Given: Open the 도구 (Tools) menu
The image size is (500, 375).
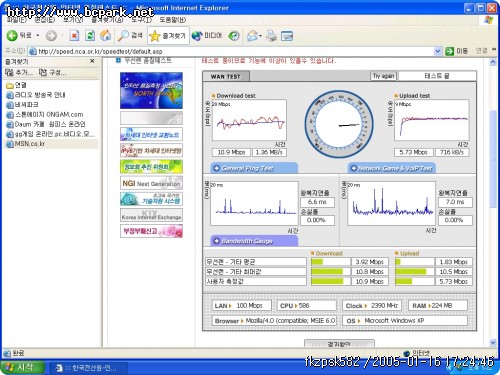Looking at the screenshot, I should point(142,20).
